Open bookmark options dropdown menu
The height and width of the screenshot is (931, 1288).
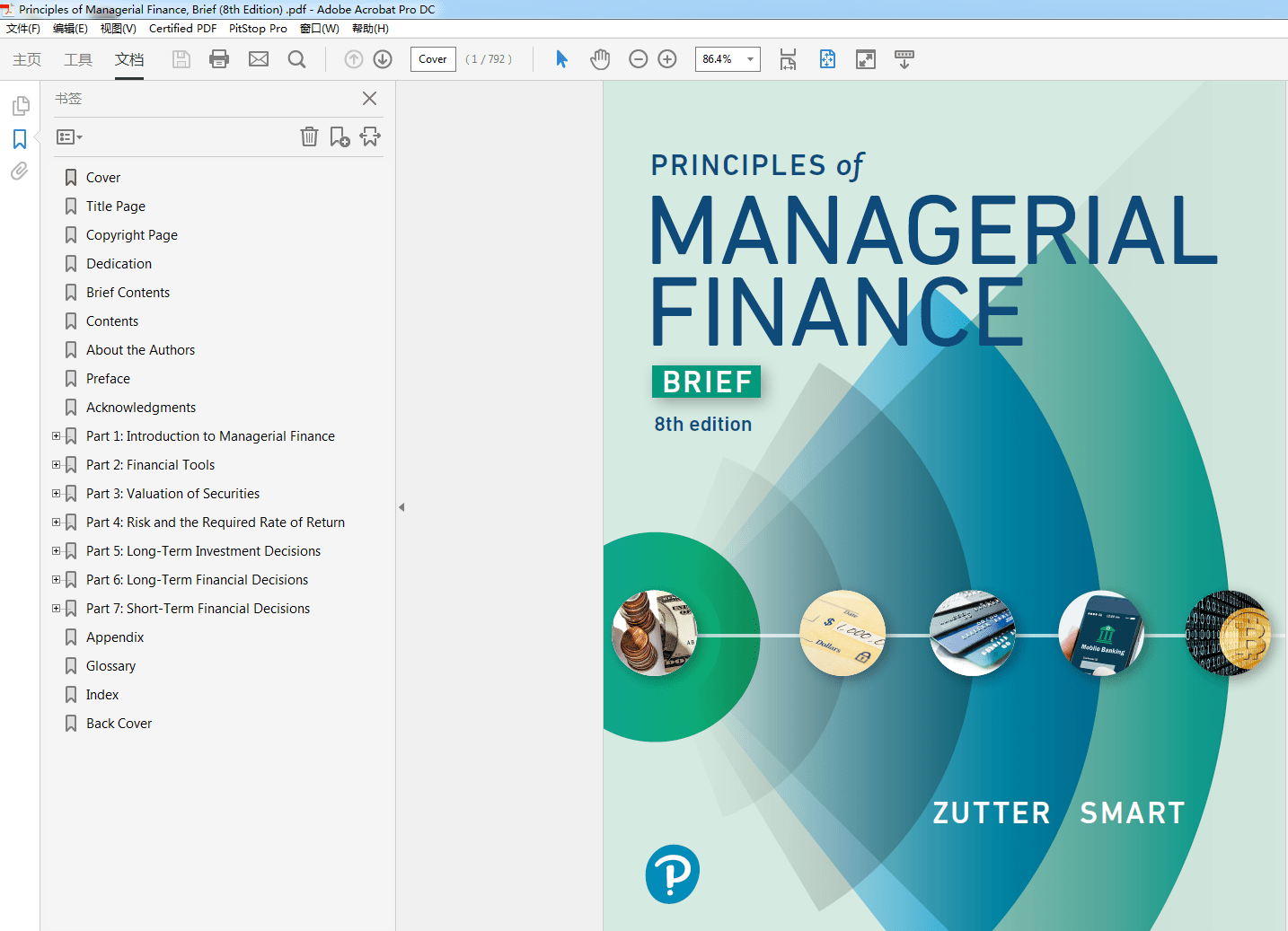(69, 137)
